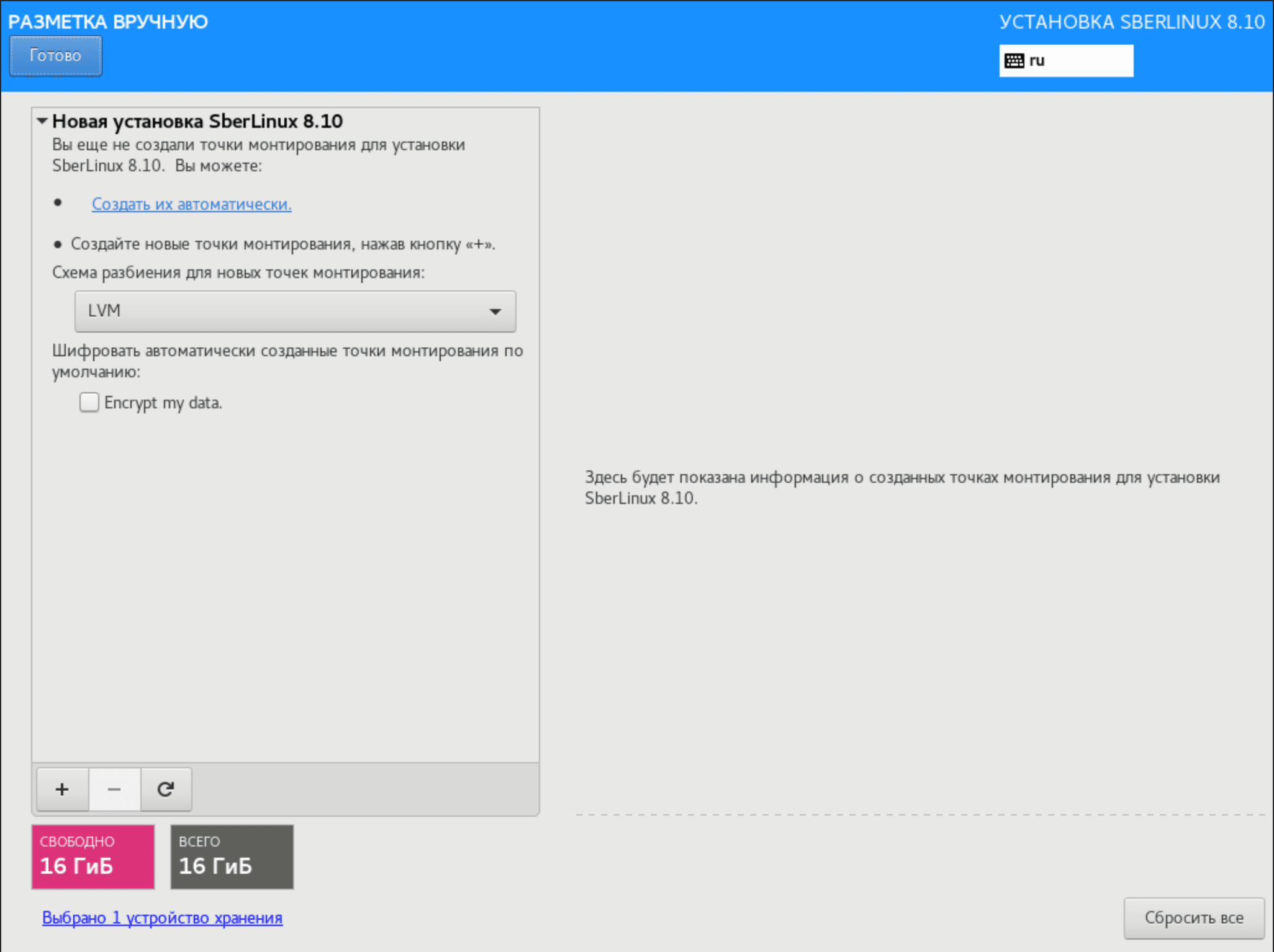Click the reload storage configuration icon

click(x=166, y=789)
